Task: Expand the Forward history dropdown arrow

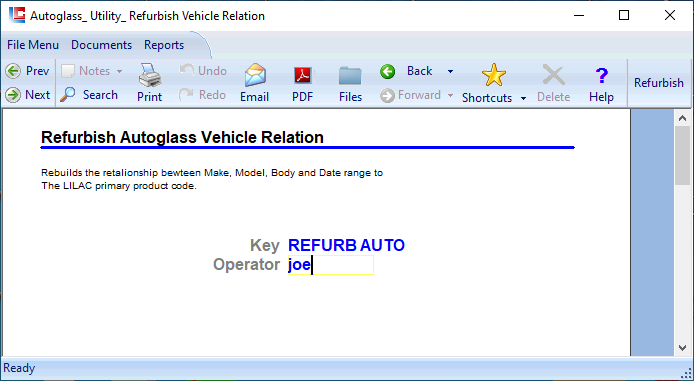Action: tap(450, 95)
